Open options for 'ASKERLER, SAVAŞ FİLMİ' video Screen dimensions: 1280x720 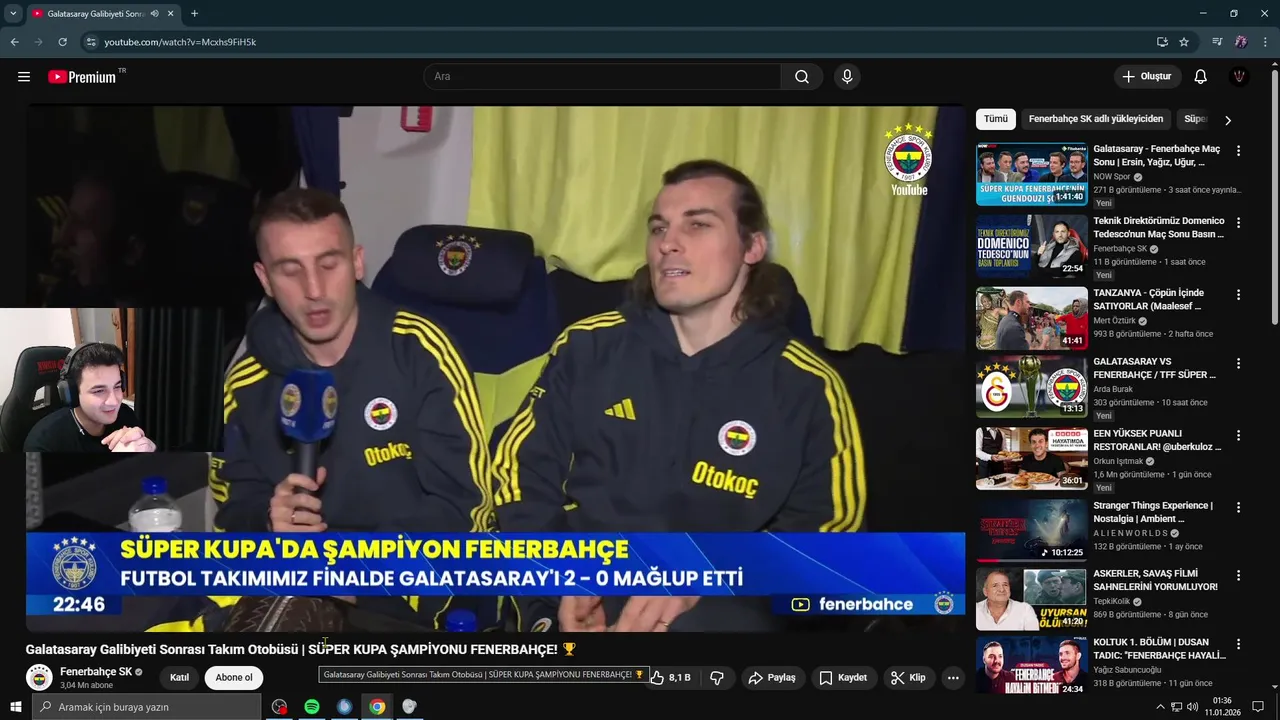tap(1238, 576)
